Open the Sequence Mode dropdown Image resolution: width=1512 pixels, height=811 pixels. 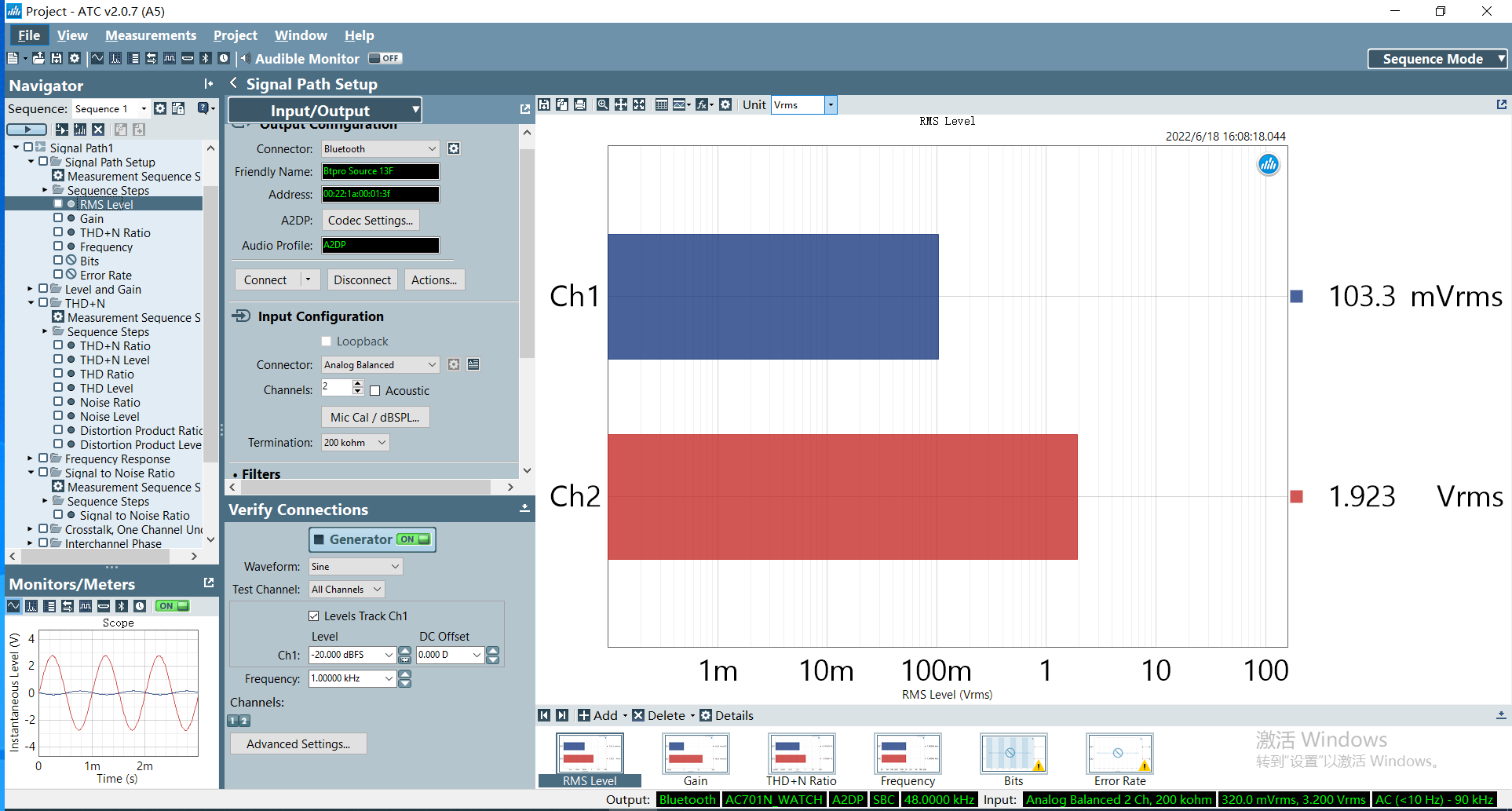[1437, 59]
